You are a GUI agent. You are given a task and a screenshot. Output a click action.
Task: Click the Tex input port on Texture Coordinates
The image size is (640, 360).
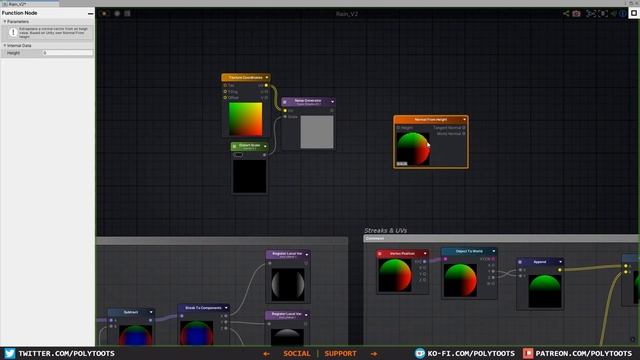point(225,86)
